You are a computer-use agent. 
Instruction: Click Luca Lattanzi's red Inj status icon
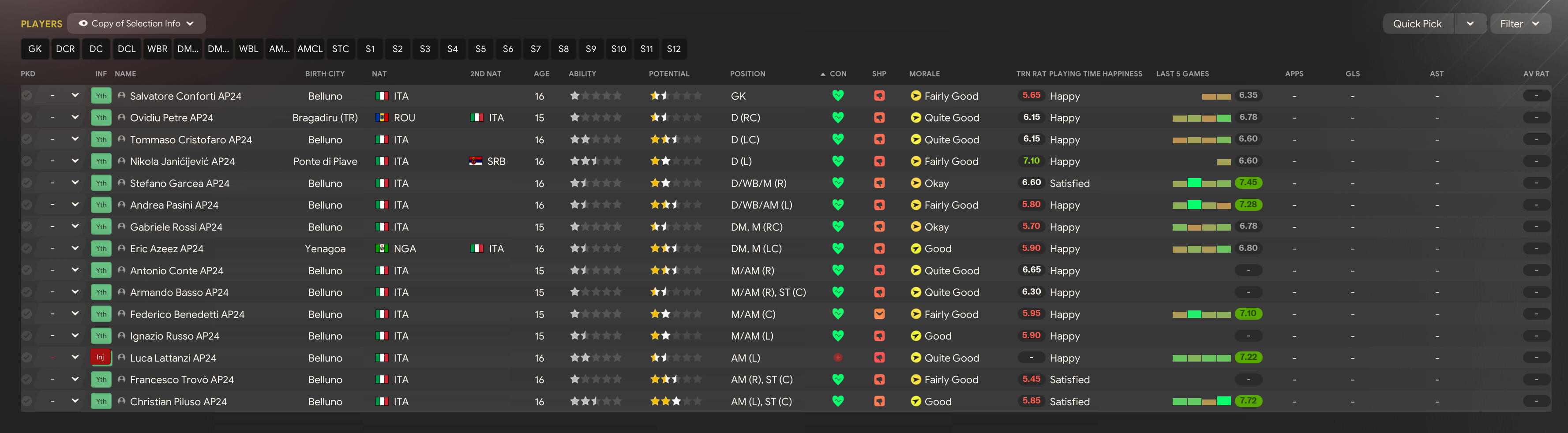coord(101,357)
